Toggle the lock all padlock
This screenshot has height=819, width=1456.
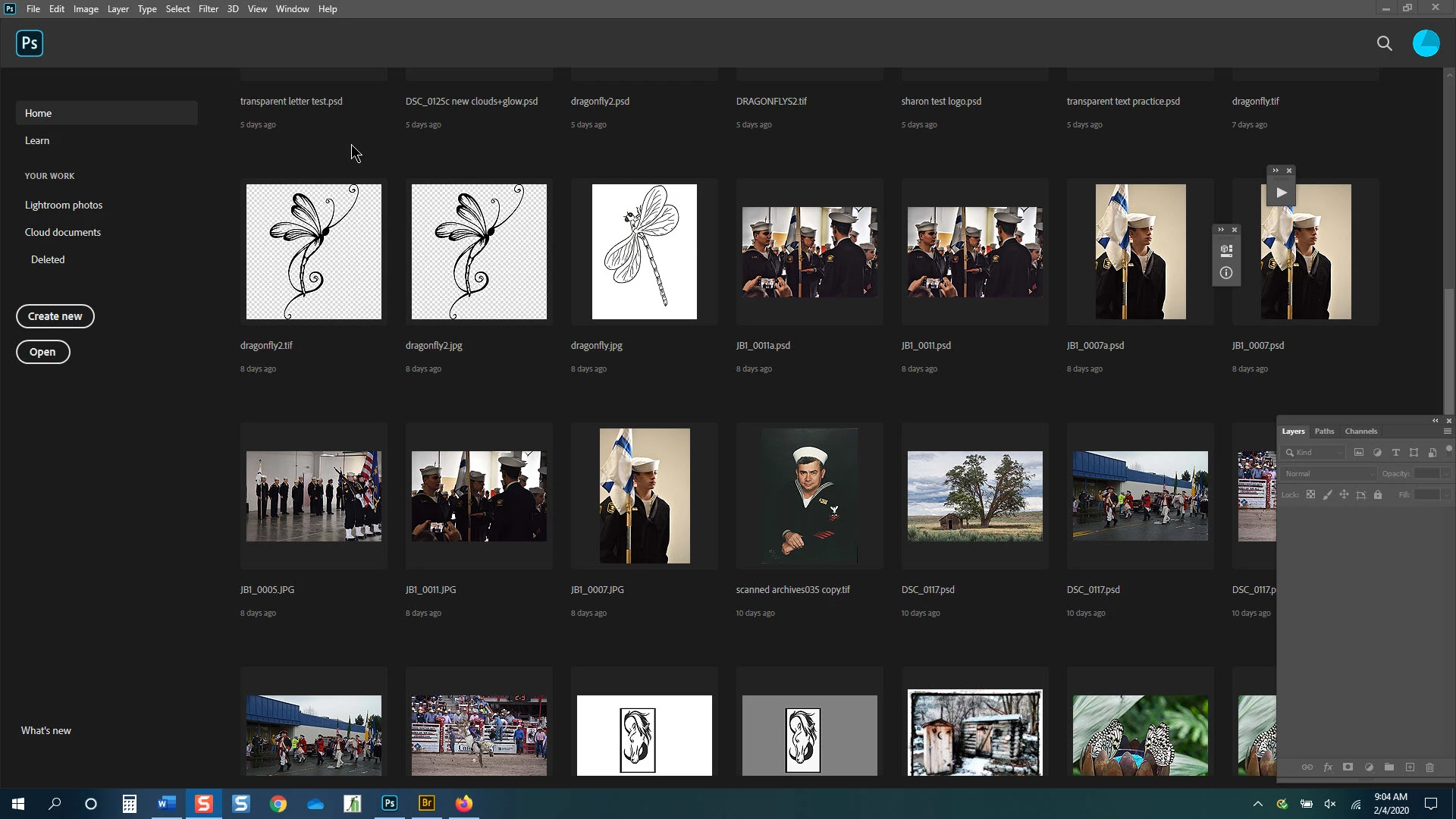tap(1378, 494)
